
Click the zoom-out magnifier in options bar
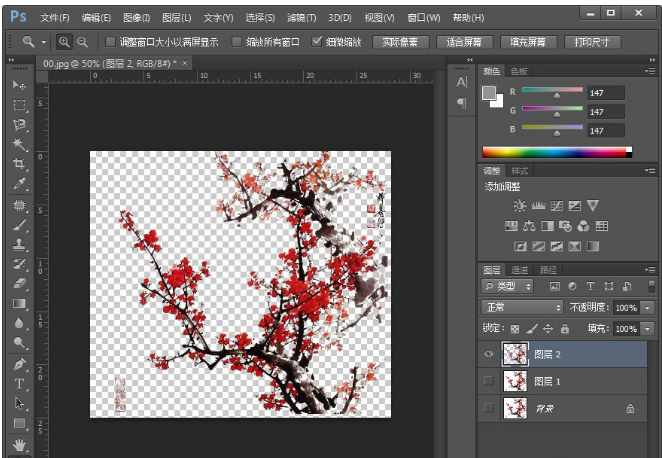click(x=82, y=42)
